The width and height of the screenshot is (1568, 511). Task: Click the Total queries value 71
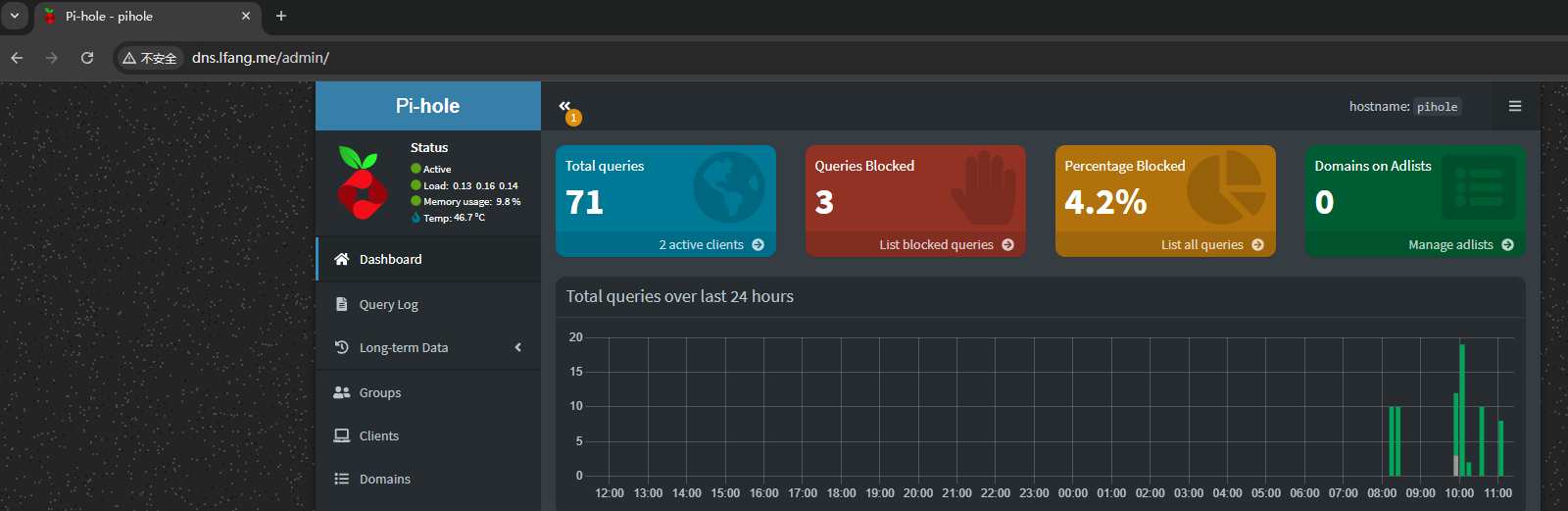(x=584, y=202)
